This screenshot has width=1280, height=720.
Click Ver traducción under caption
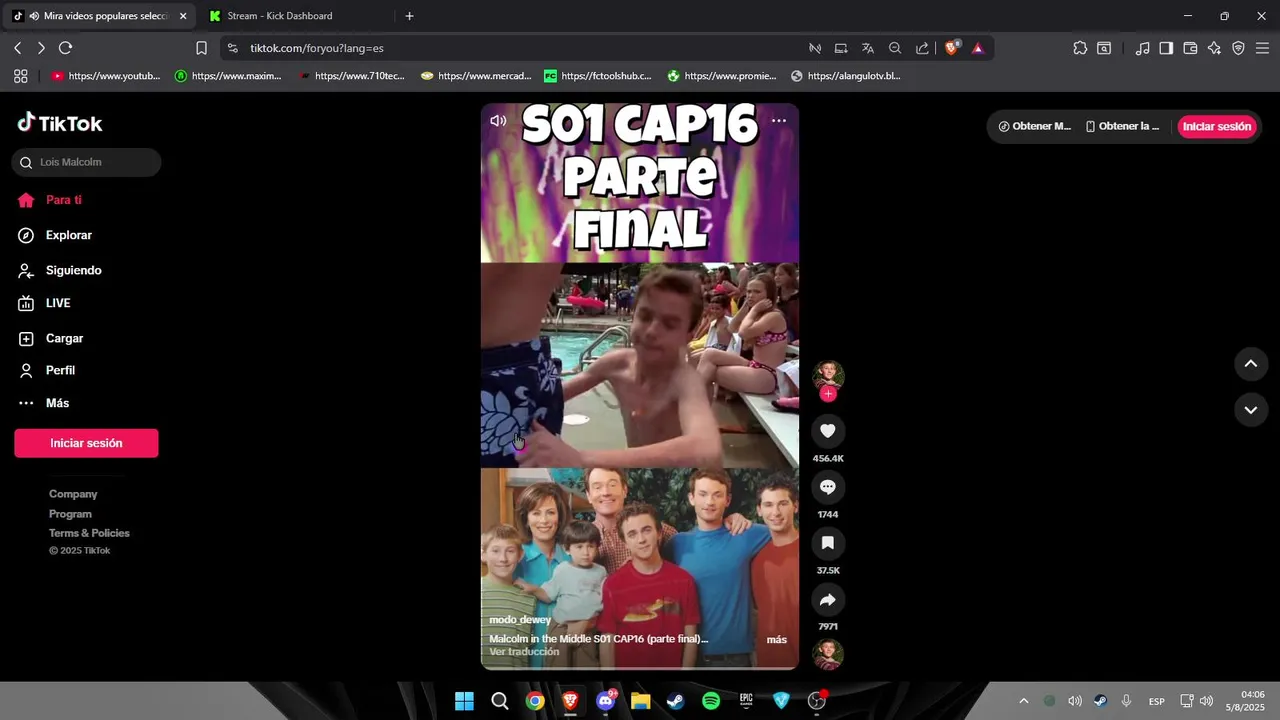[524, 652]
